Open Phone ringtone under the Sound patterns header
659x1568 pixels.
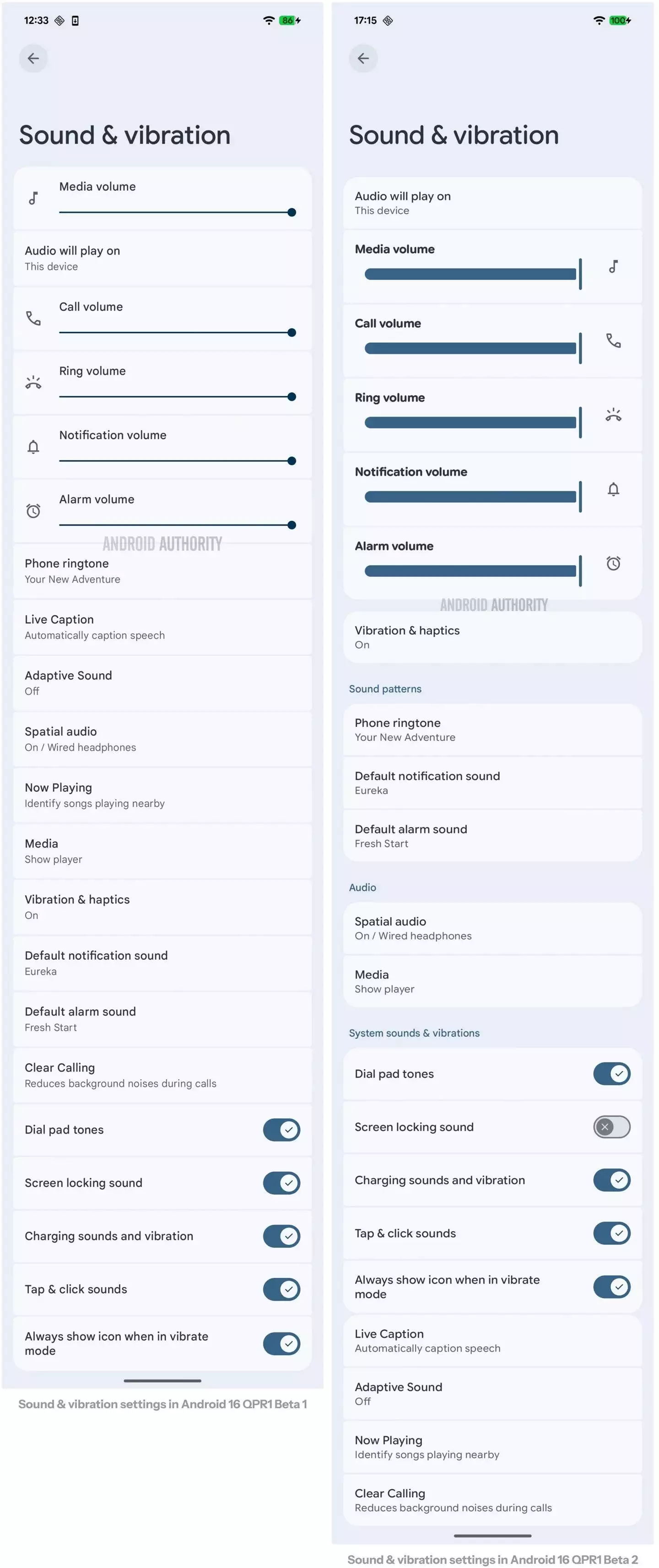pos(492,729)
